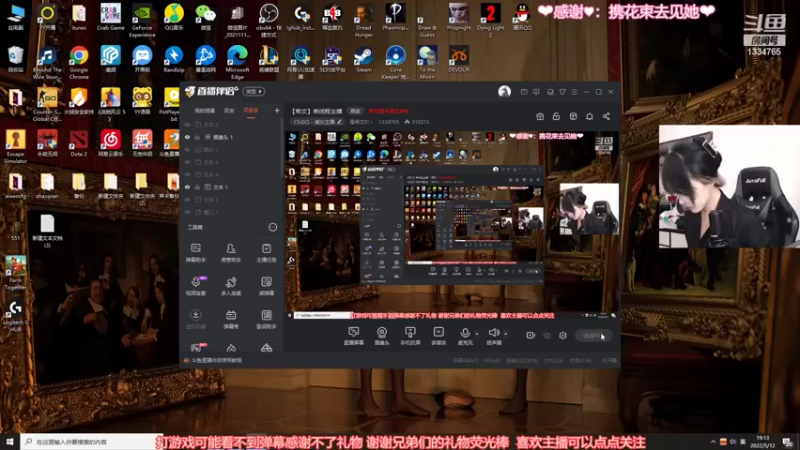Switch to the middle scene tab
Viewport: 800px width, 450px height.
tap(229, 111)
